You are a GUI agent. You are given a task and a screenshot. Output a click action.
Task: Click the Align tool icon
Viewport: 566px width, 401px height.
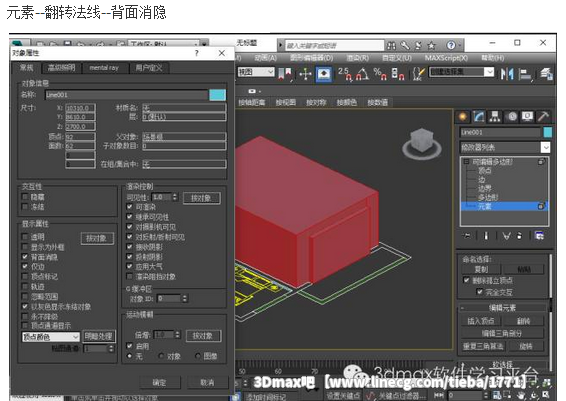pyautogui.click(x=525, y=75)
